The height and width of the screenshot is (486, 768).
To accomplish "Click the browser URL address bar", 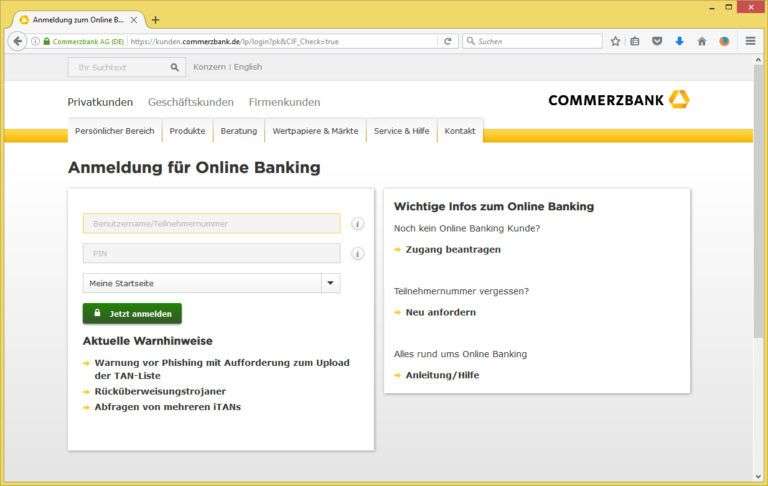I will tap(283, 42).
